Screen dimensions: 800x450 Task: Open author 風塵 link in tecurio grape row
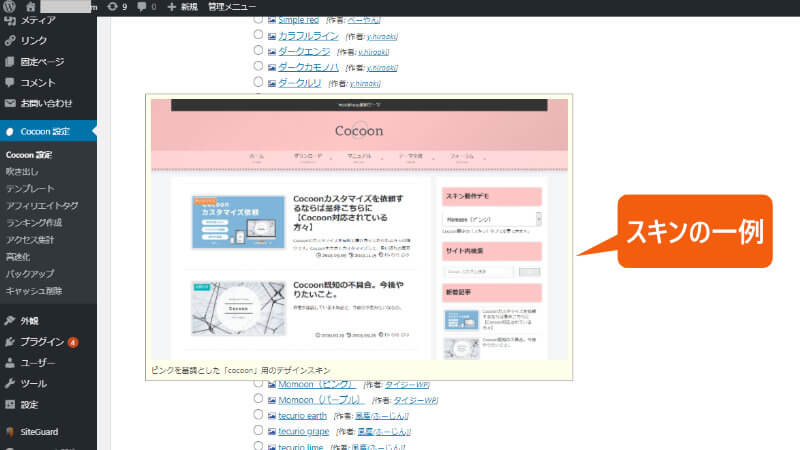click(x=384, y=432)
